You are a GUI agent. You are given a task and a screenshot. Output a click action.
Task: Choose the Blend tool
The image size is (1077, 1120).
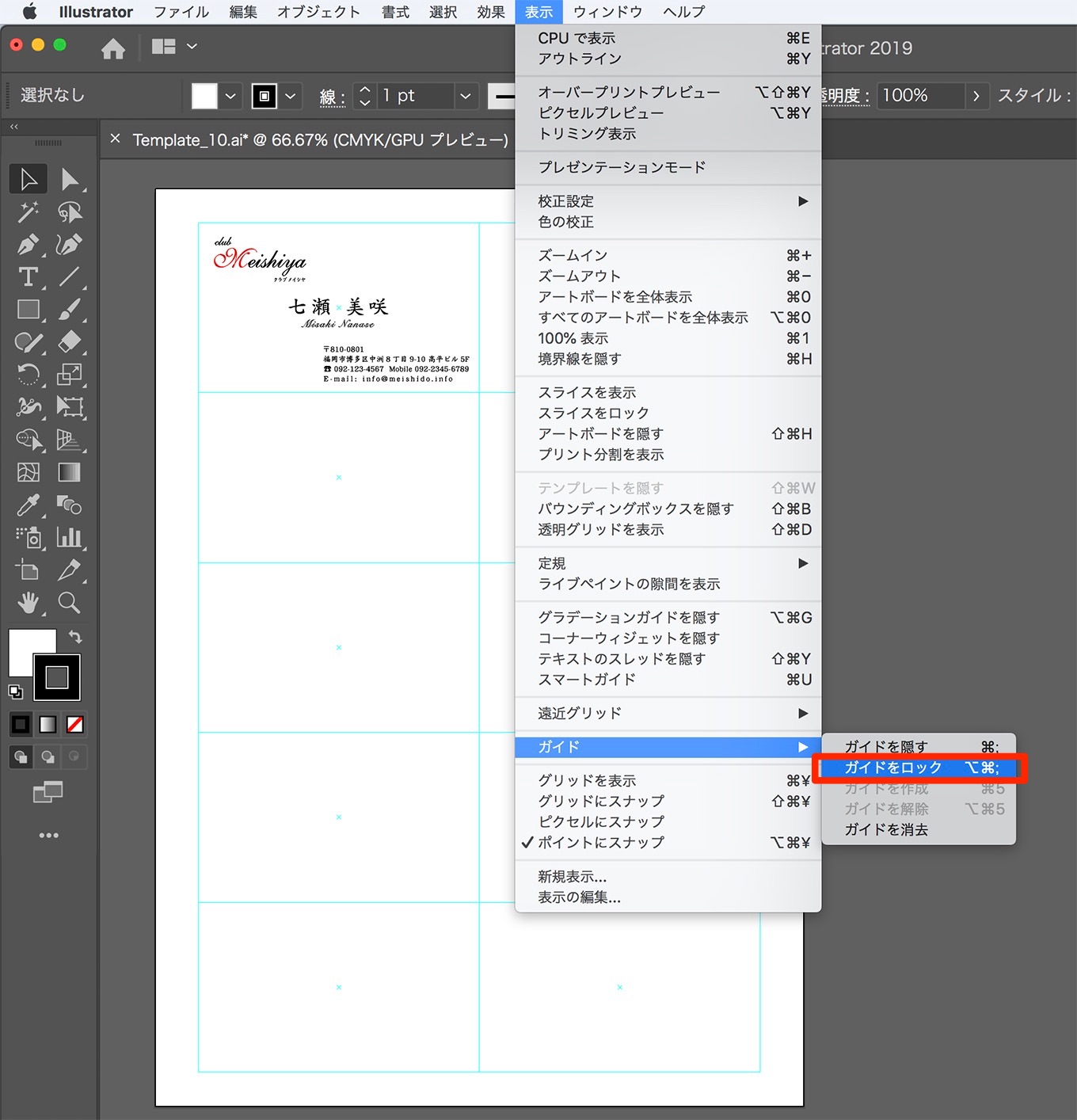pos(70,505)
